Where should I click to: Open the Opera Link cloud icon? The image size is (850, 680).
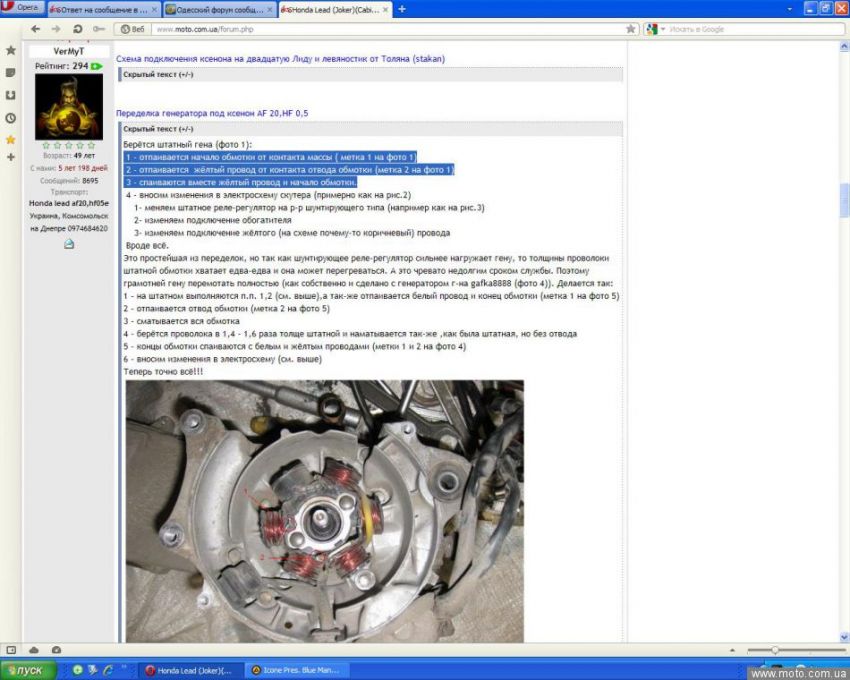[x=34, y=650]
